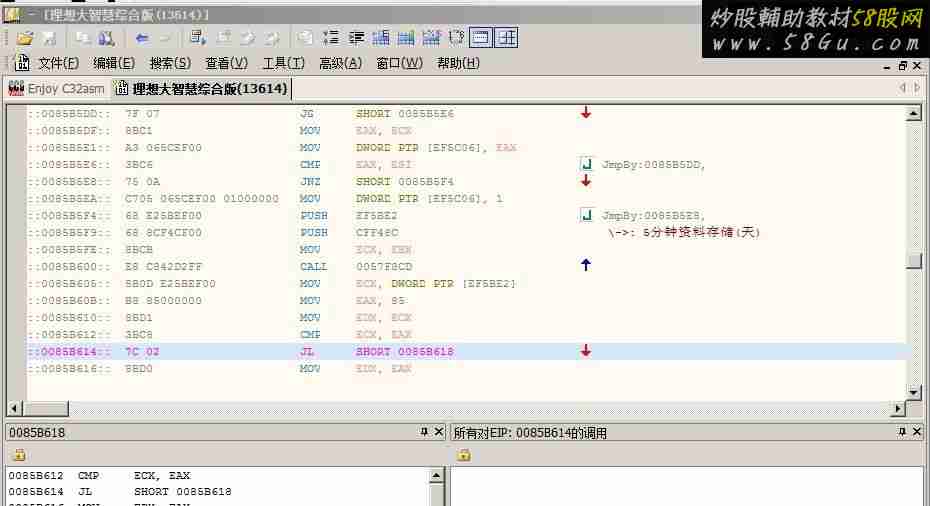Open the 查看(V) menu

pyautogui.click(x=227, y=63)
